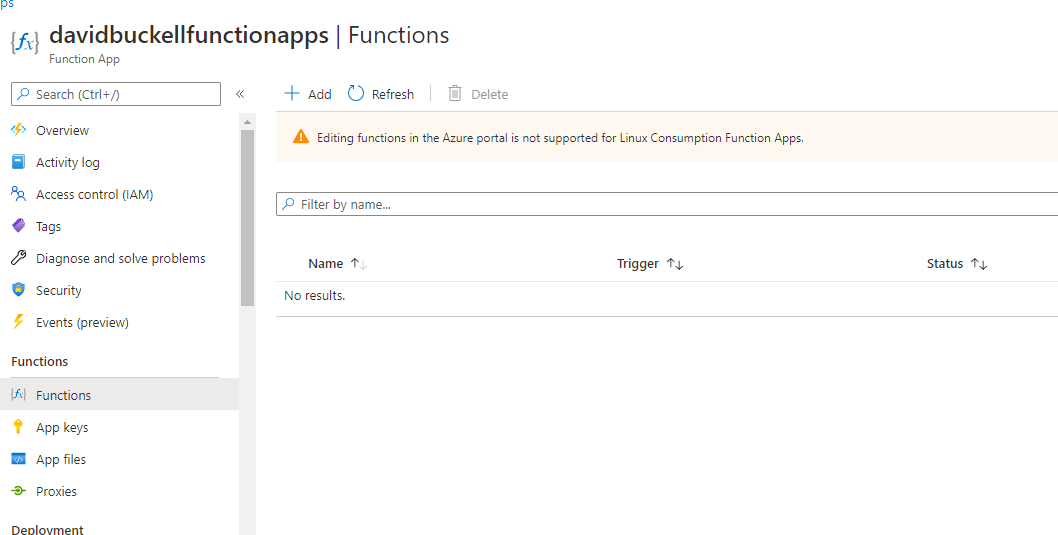The width and height of the screenshot is (1058, 535).
Task: Click the Access control people icon
Action: click(x=18, y=194)
